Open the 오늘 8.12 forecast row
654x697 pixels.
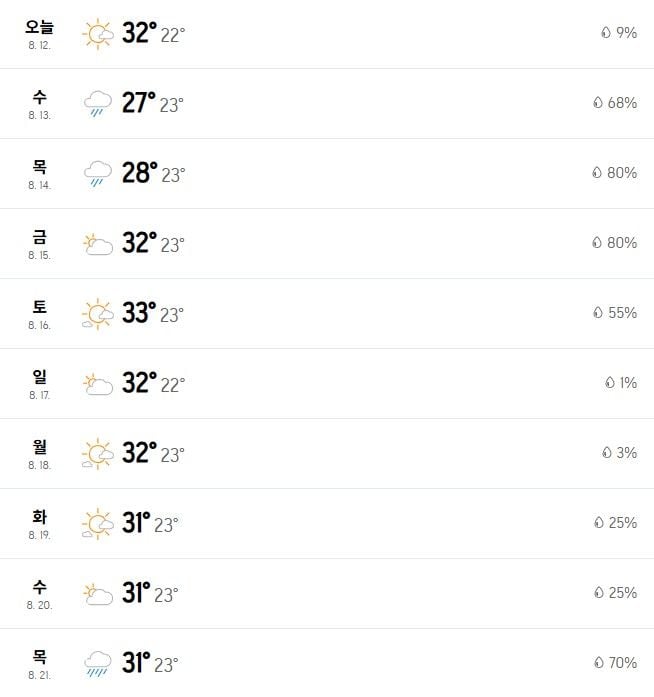click(327, 34)
